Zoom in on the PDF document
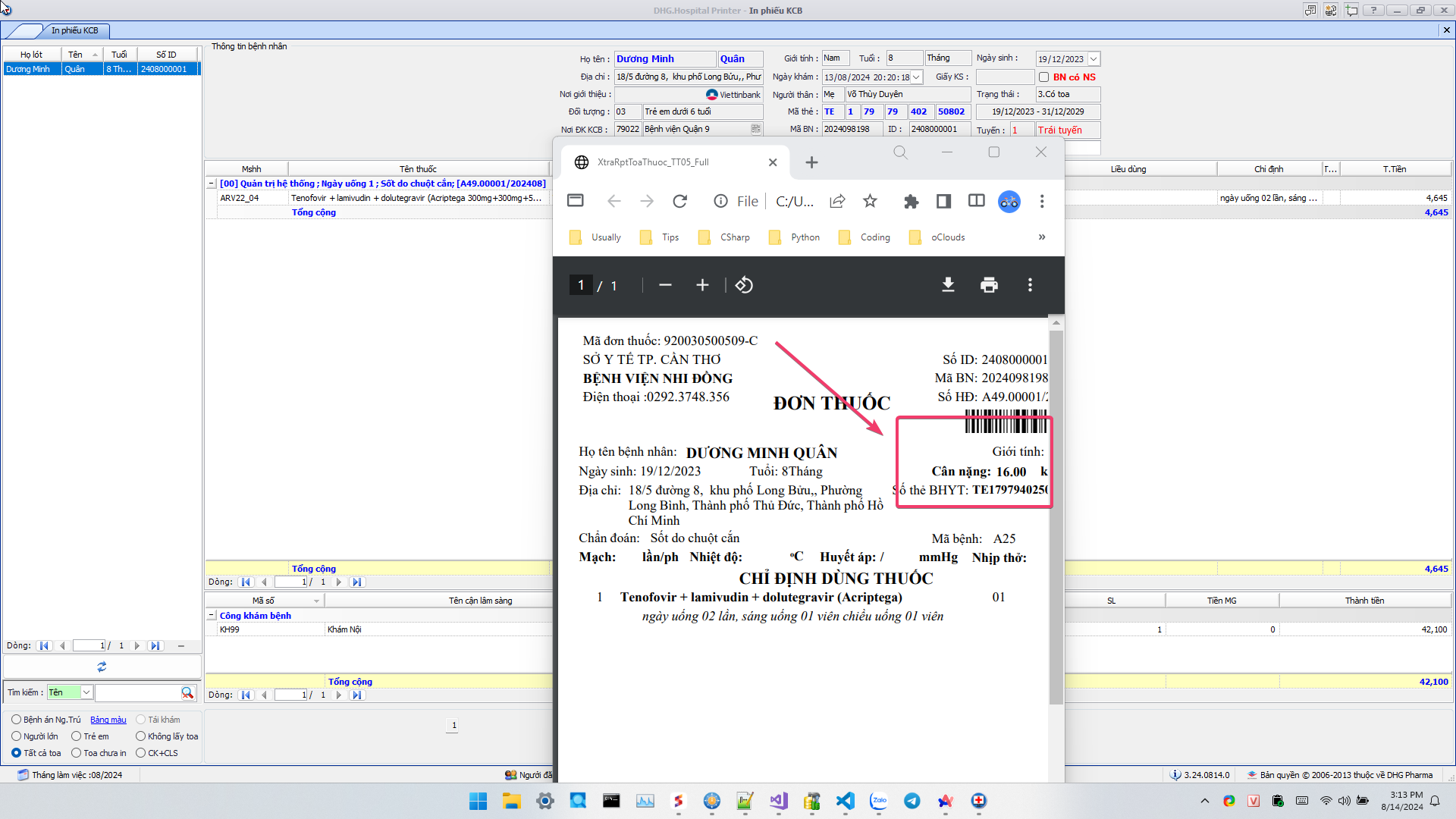This screenshot has width=1456, height=819. point(702,285)
